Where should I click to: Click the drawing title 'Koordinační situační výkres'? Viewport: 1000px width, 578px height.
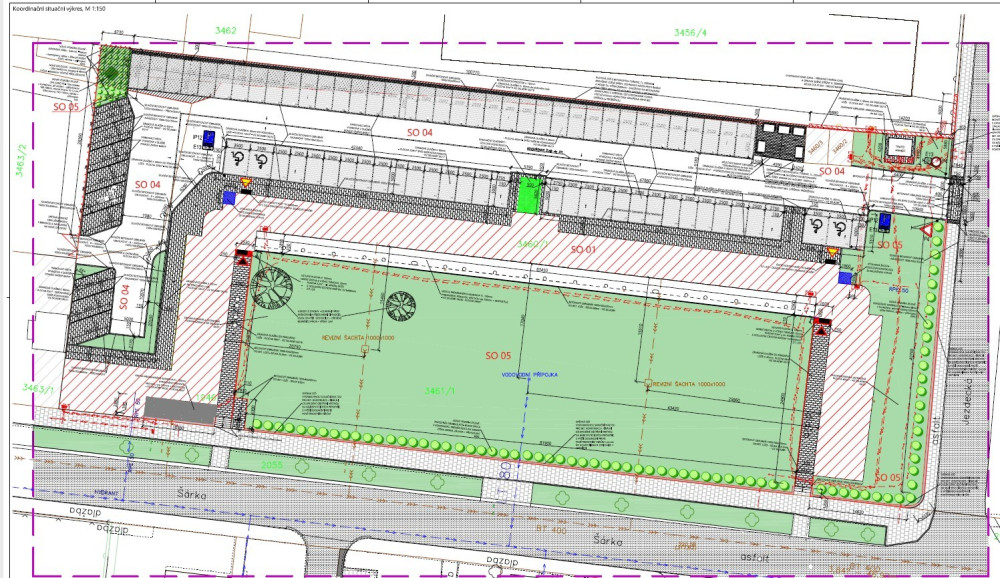57,7
